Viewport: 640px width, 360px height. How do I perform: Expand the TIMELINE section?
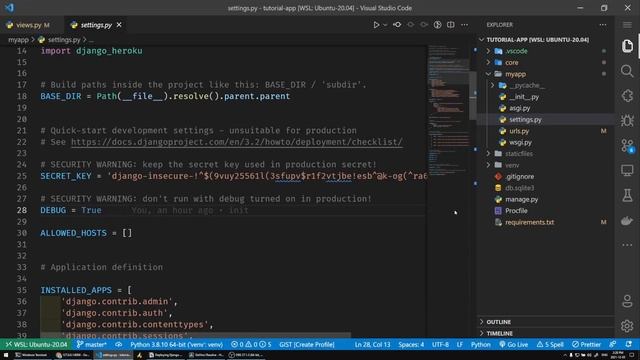499,333
